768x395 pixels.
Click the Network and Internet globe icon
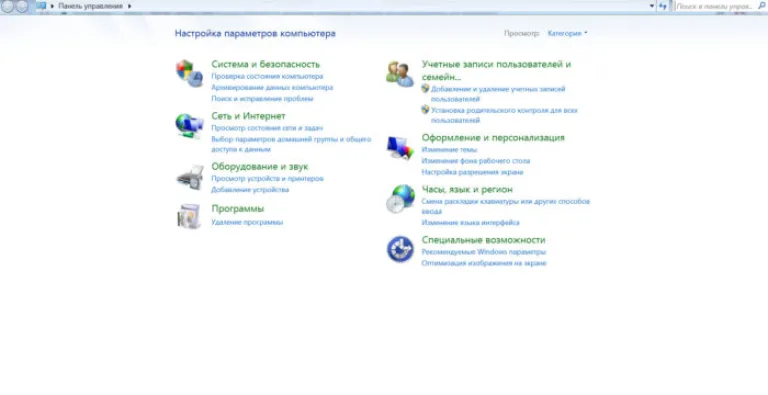pos(190,125)
